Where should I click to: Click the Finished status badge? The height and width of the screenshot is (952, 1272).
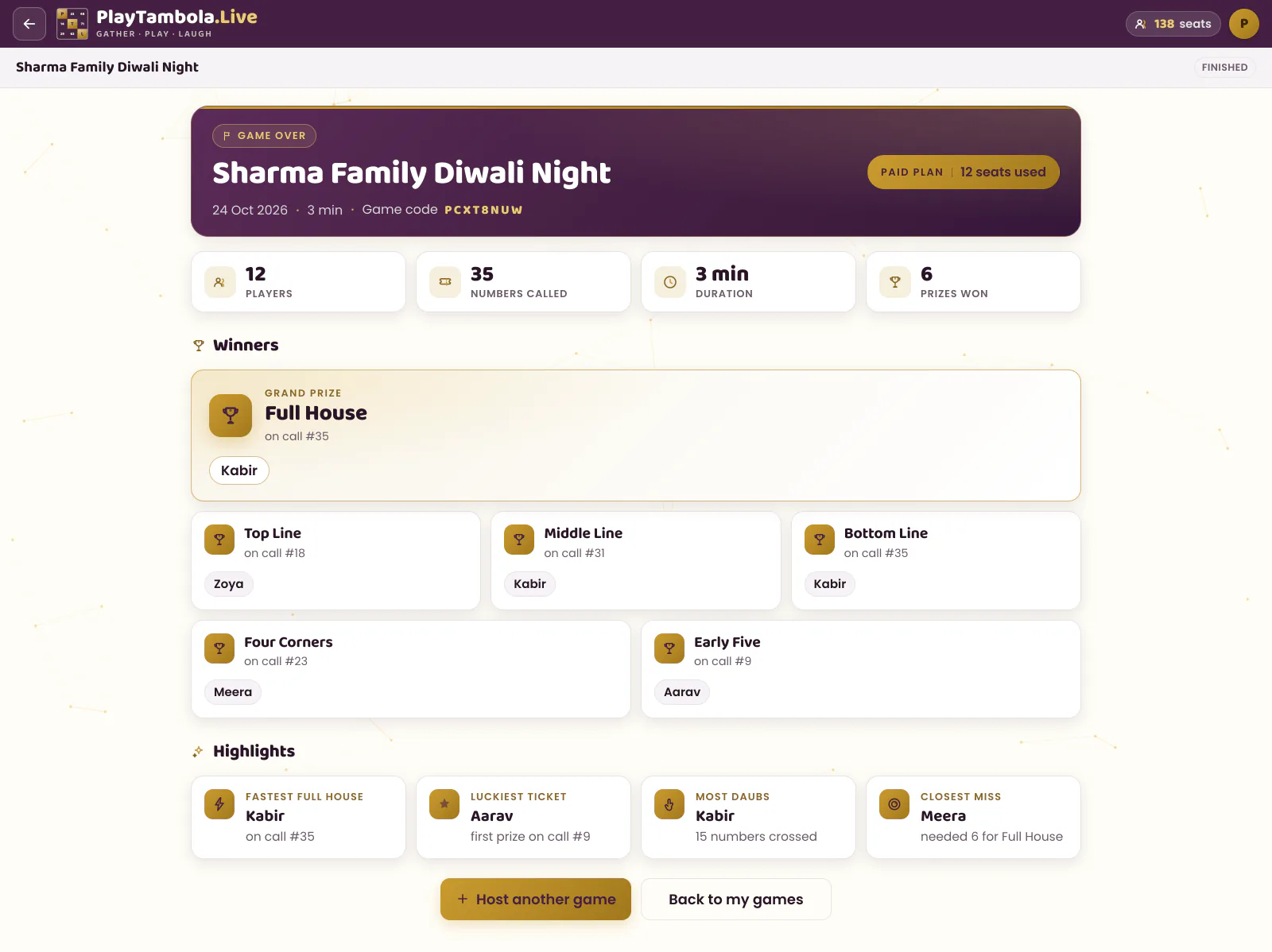point(1225,68)
